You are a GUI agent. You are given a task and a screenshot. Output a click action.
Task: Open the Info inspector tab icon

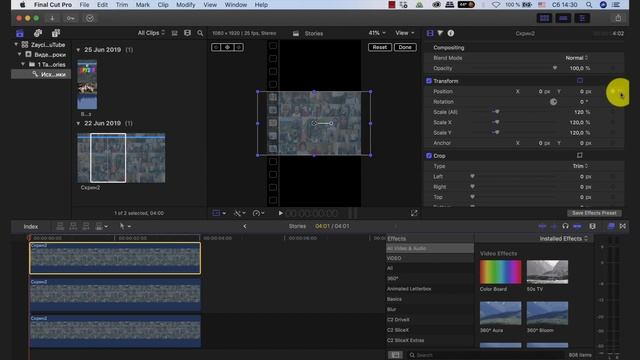(x=451, y=33)
